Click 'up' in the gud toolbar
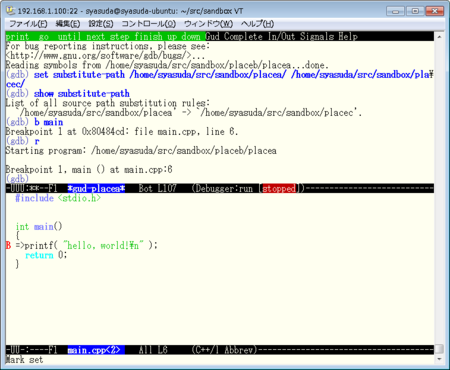The height and width of the screenshot is (370, 450). click(x=172, y=36)
